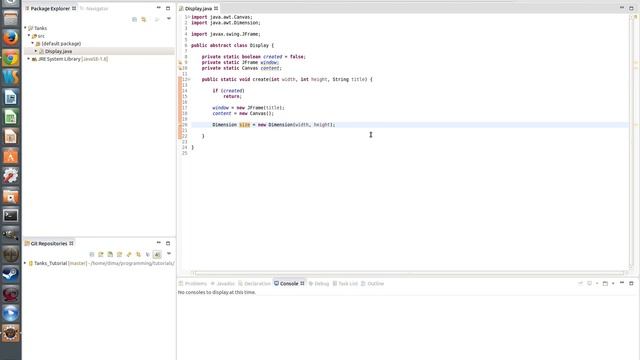Viewport: 640px width, 360px height.
Task: Open Steam from the dock
Action: (11, 274)
